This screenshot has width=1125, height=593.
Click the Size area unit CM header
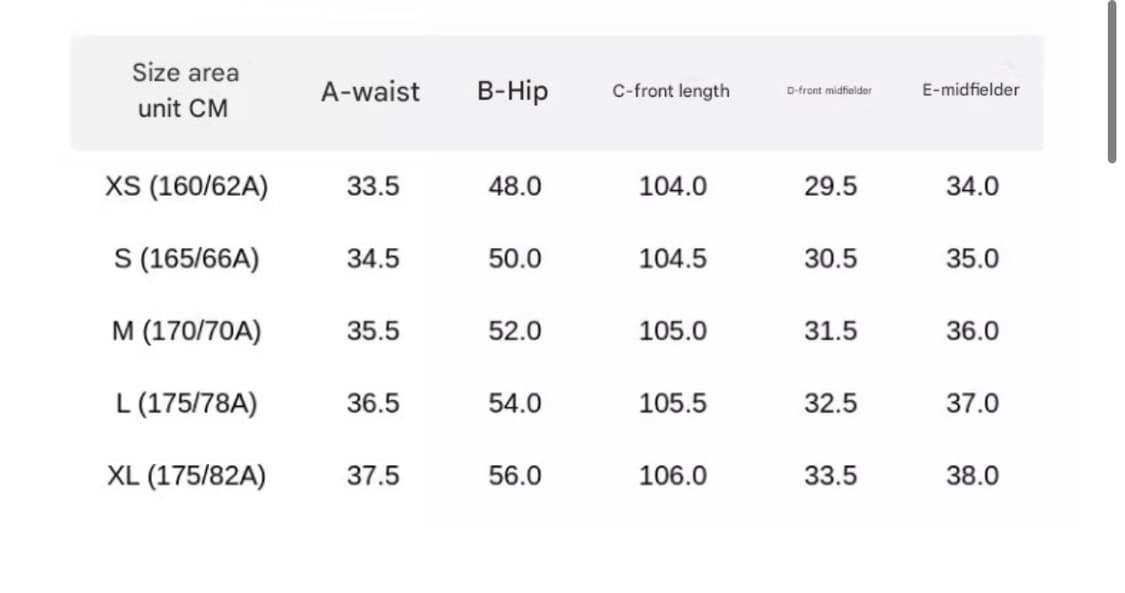point(185,90)
